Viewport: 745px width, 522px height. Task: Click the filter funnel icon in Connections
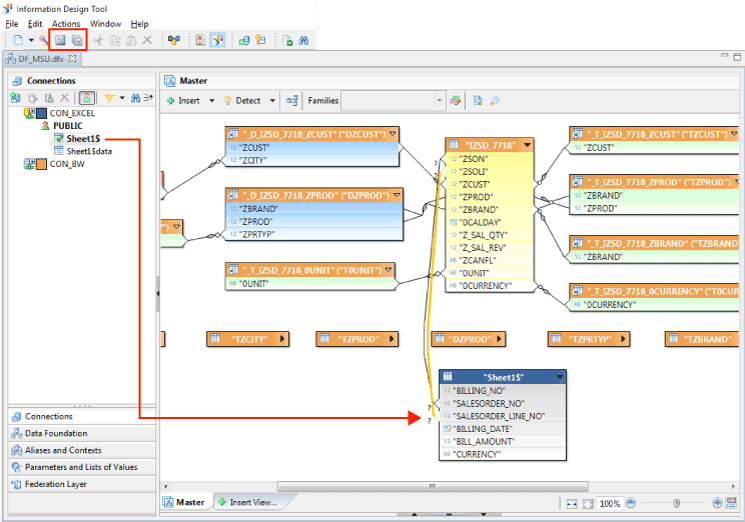[108, 98]
